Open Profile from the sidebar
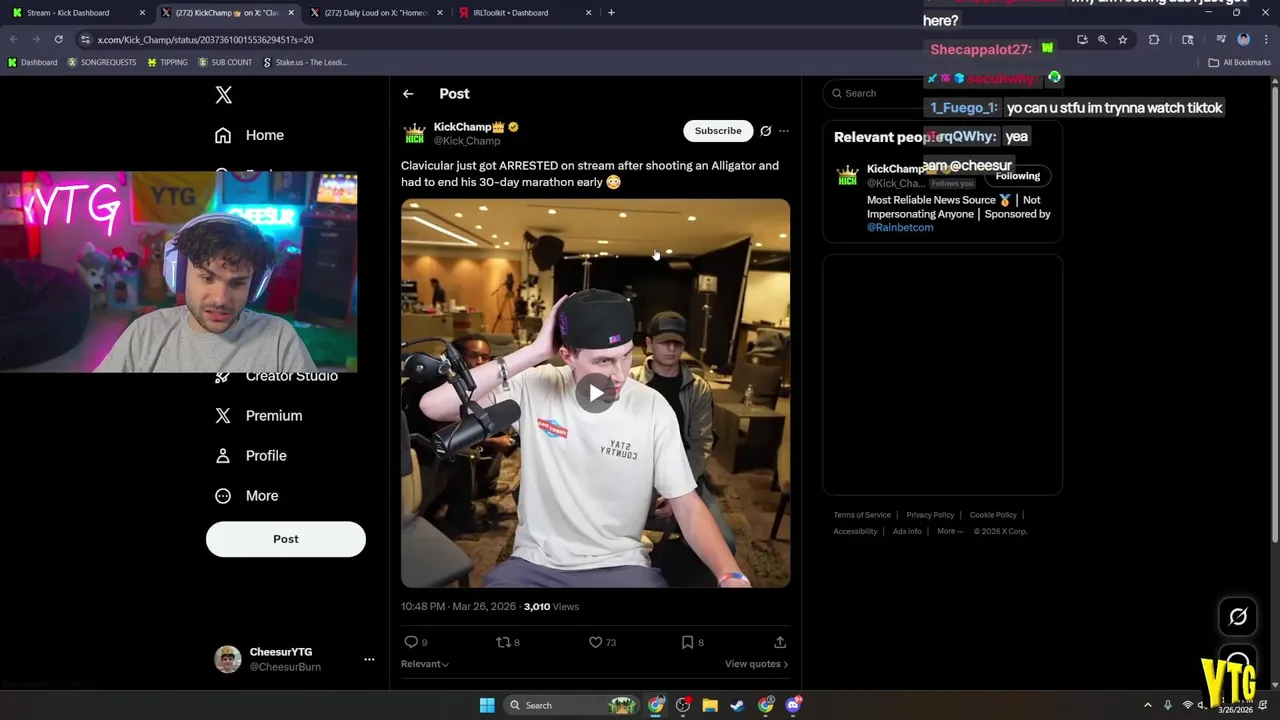The width and height of the screenshot is (1280, 720). pos(251,456)
